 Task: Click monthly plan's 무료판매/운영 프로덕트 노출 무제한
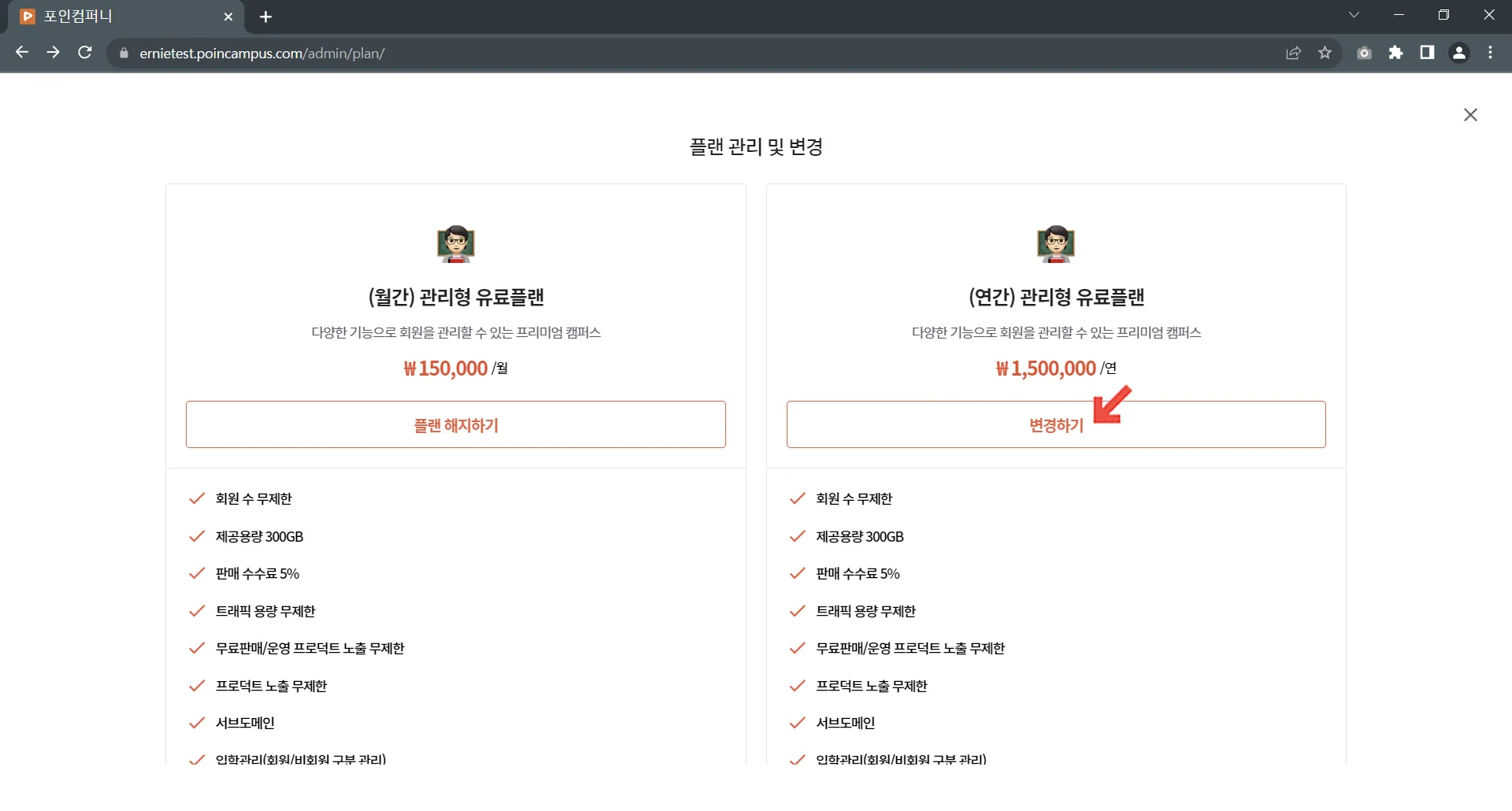click(x=309, y=648)
